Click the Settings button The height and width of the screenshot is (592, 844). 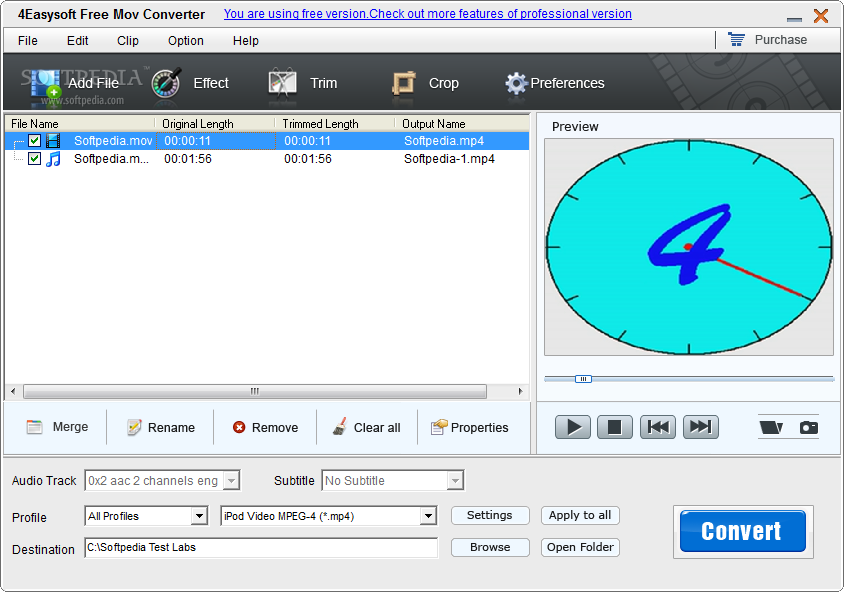[490, 516]
